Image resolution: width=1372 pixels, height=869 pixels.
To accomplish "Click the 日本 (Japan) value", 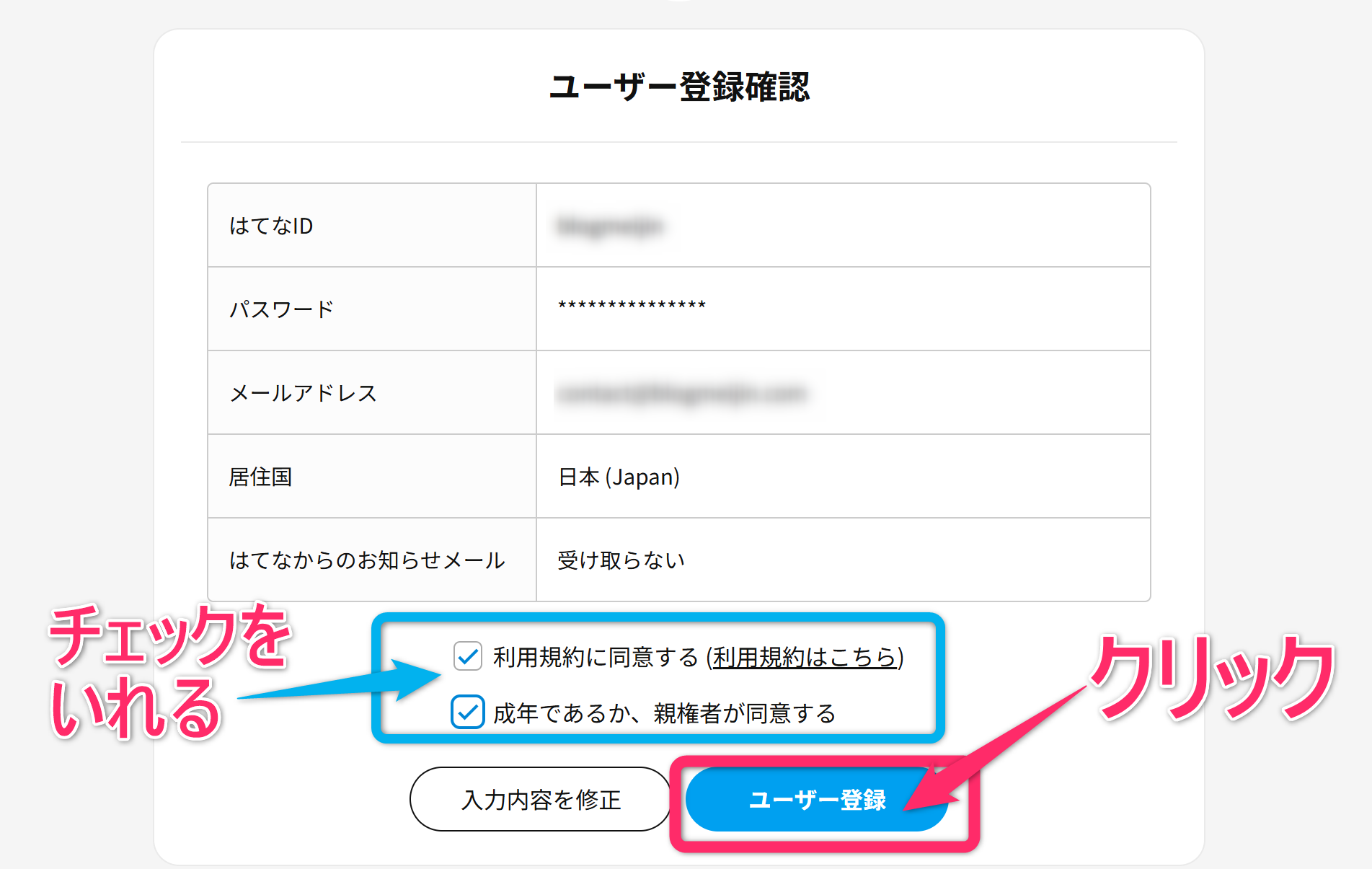I will coord(619,477).
